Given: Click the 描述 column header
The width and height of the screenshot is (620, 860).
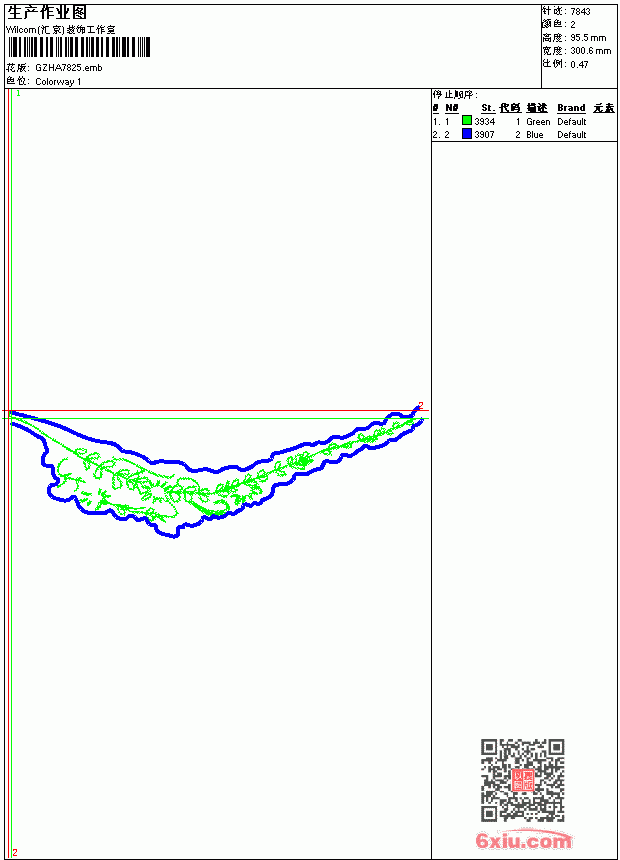Looking at the screenshot, I should 537,108.
